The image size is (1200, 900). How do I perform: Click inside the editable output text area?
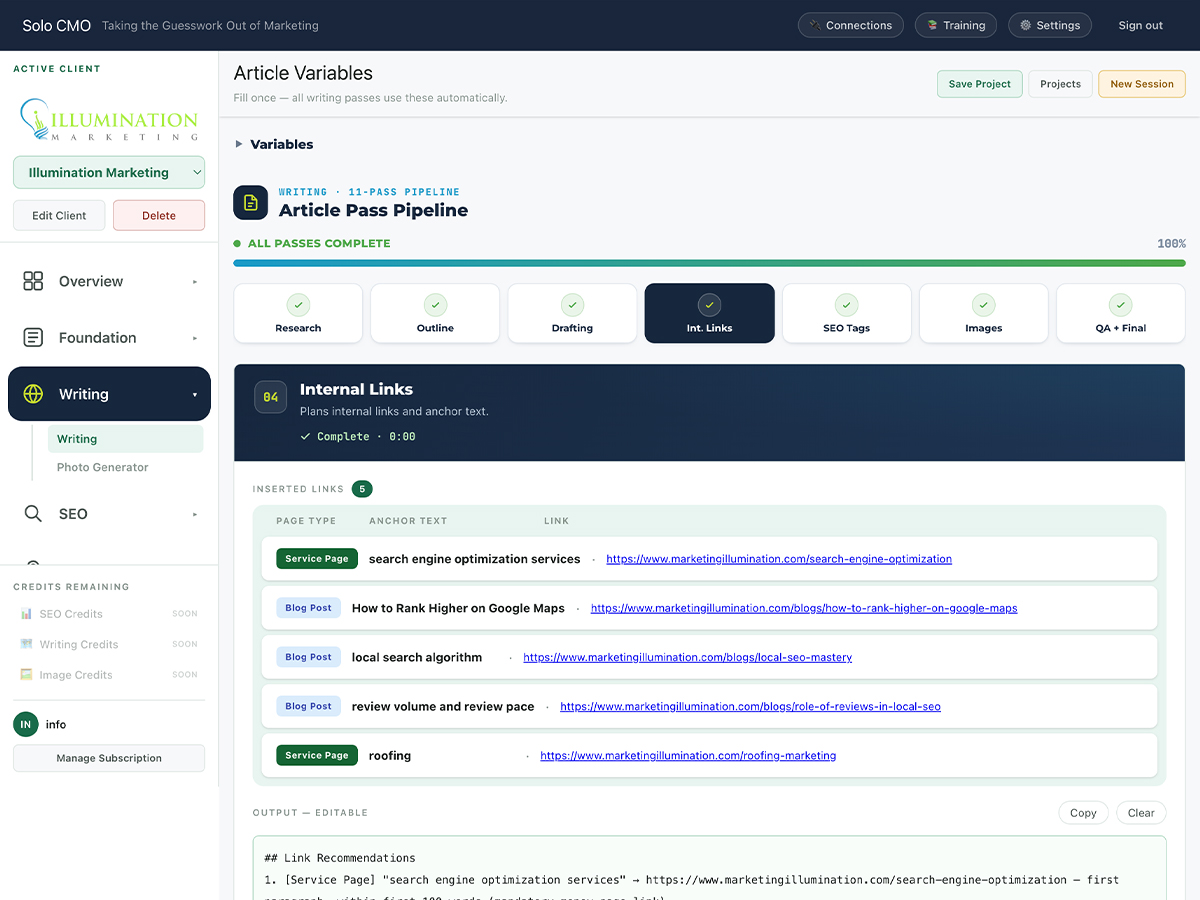tap(709, 868)
